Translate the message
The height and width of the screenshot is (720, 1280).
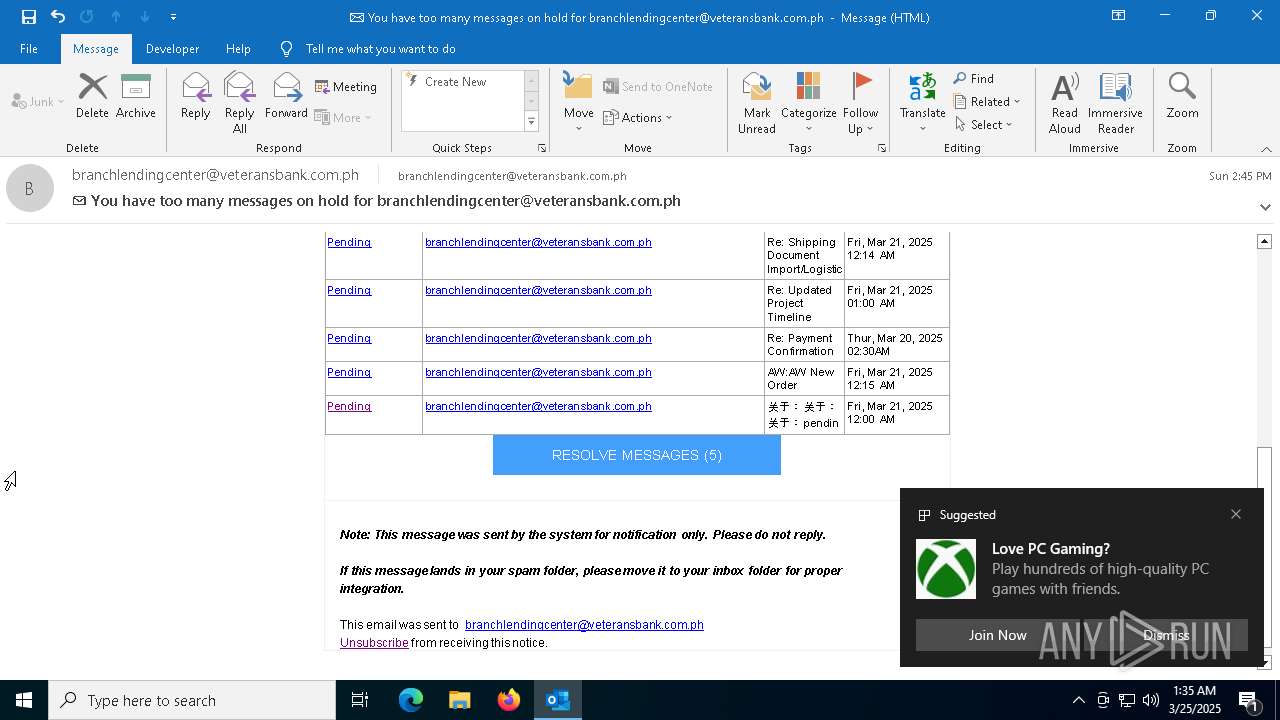click(922, 103)
